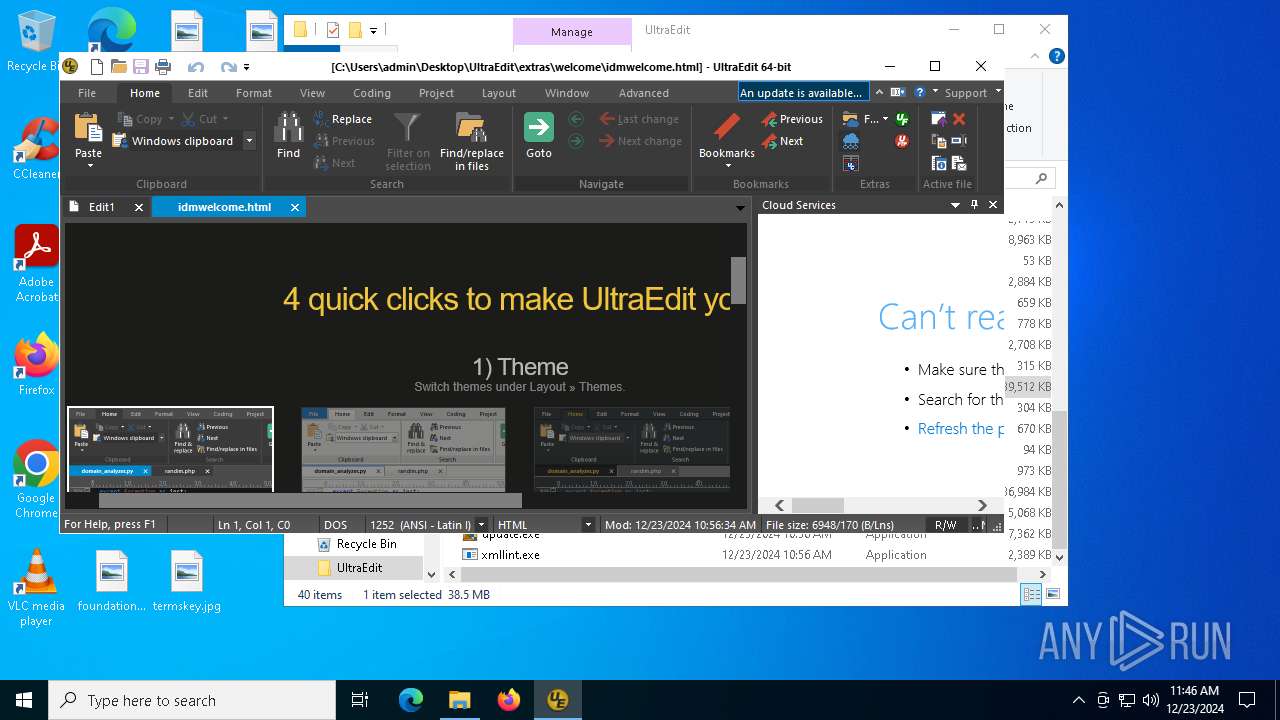Image resolution: width=1280 pixels, height=720 pixels.
Task: Expand the Bookmarks dropdown arrow
Action: [727, 166]
